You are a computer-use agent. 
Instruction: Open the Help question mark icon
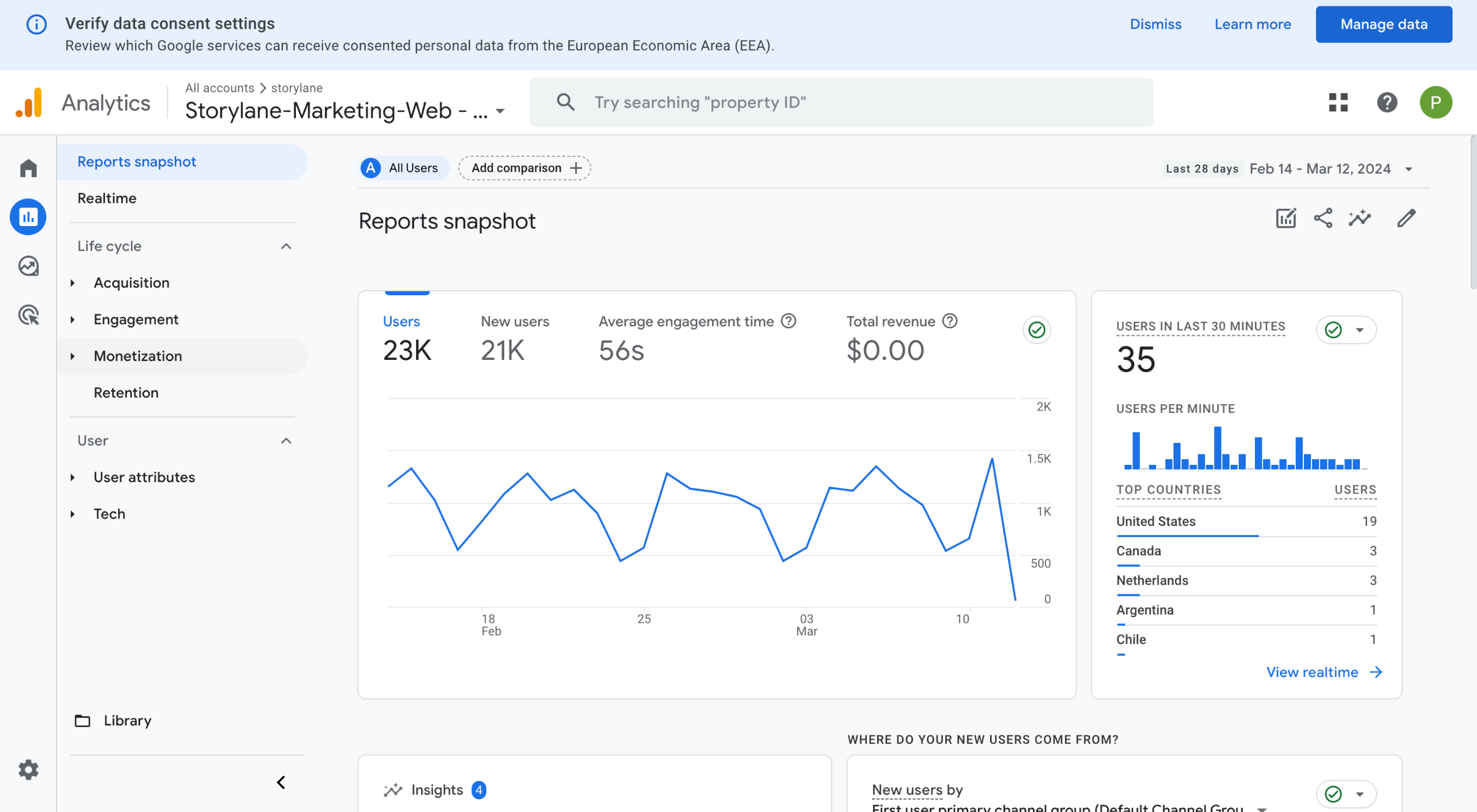click(x=1387, y=103)
